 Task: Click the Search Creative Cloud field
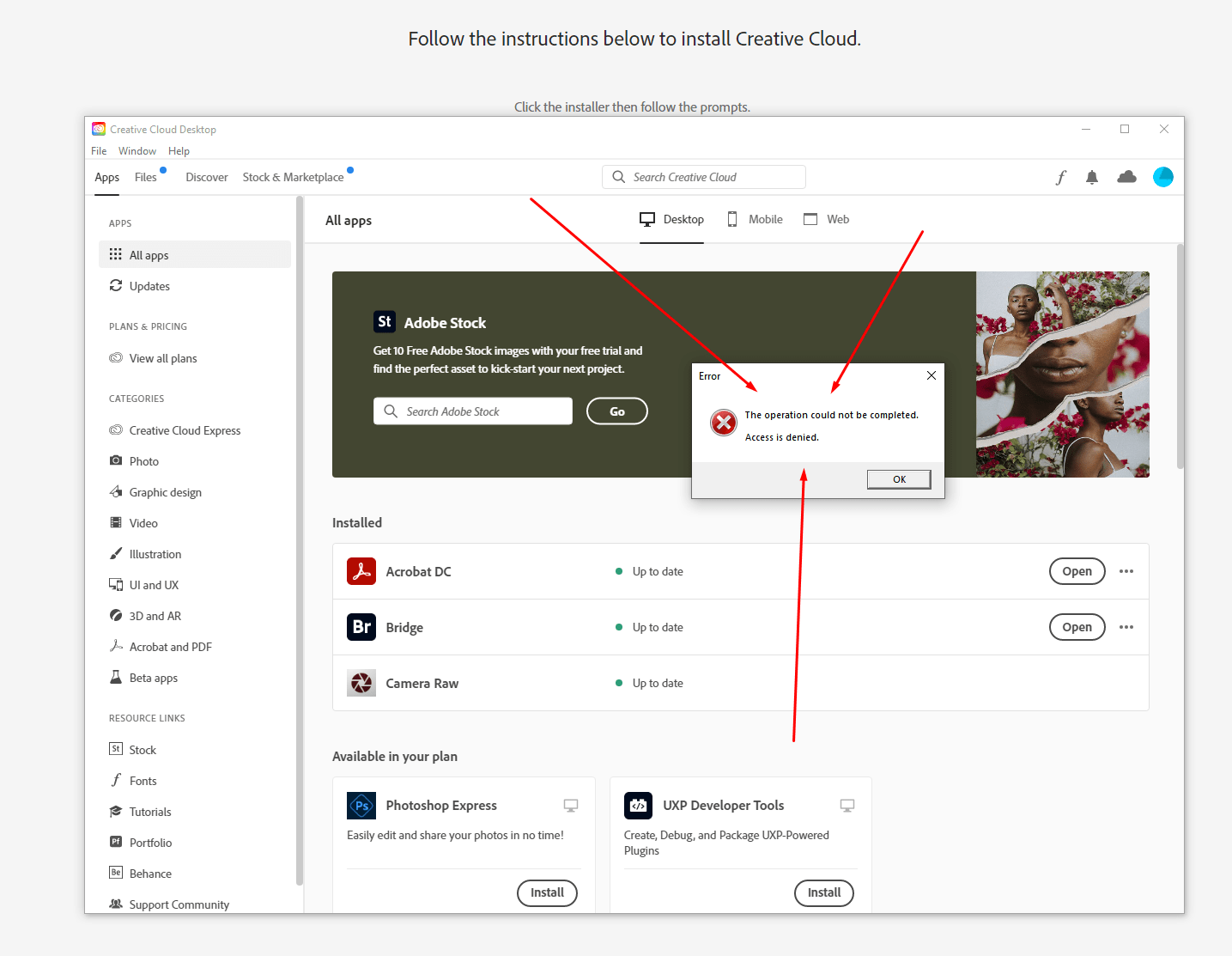[x=704, y=177]
